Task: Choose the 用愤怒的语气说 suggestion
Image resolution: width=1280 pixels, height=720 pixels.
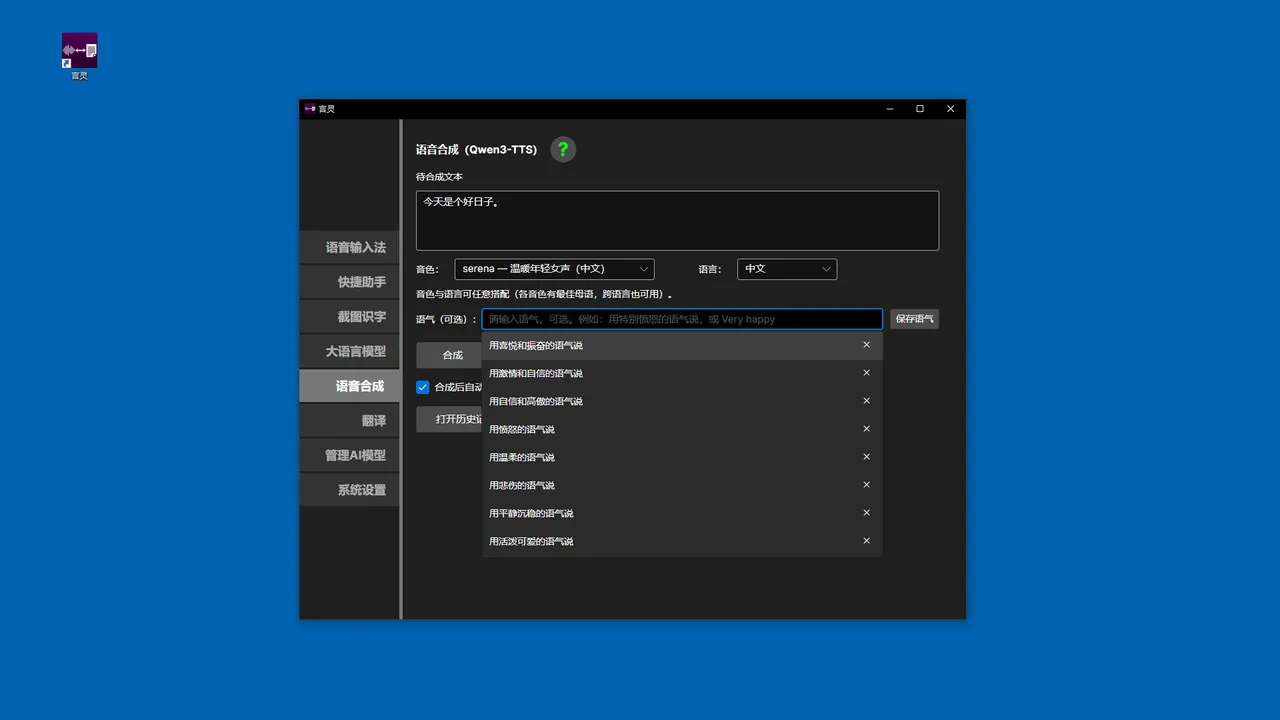Action: (x=682, y=429)
